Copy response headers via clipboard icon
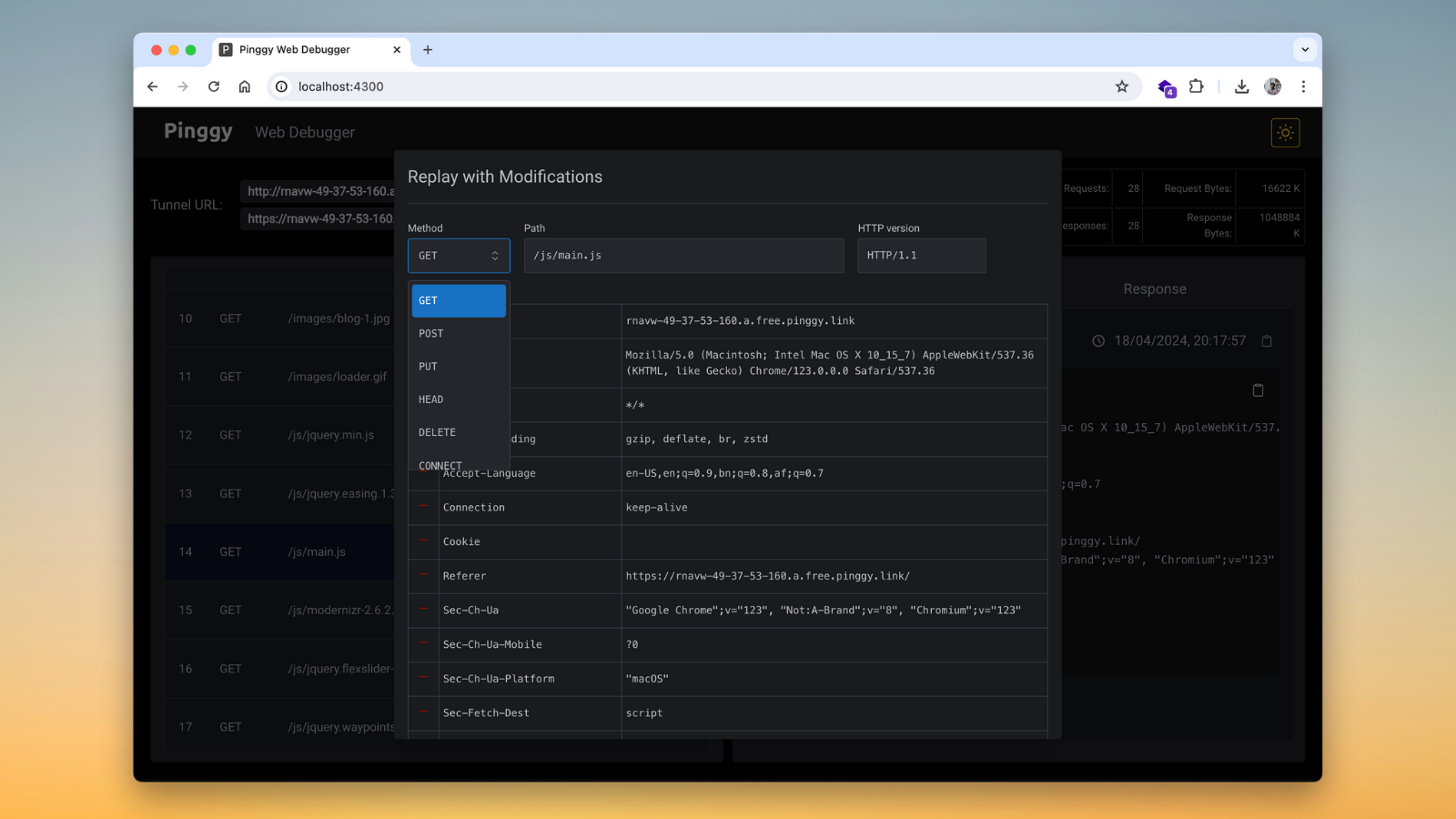 (x=1259, y=390)
